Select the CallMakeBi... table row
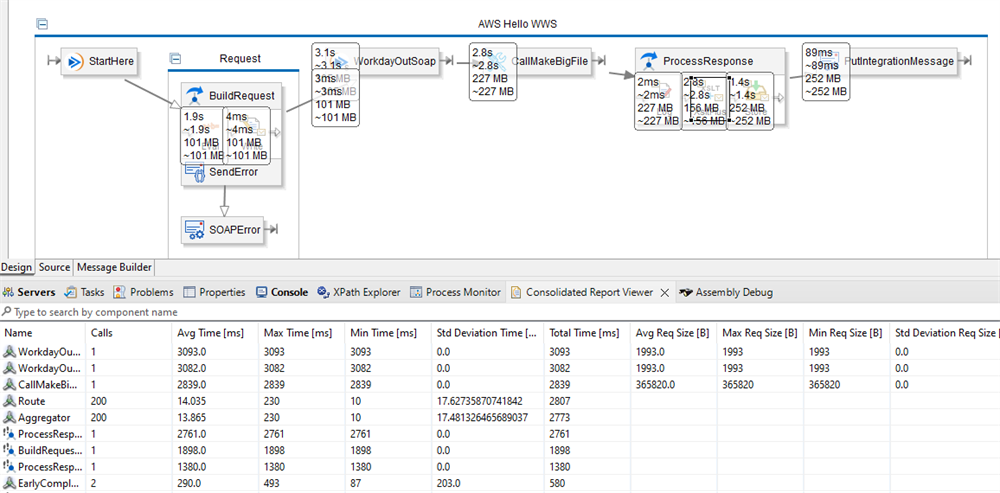Image resolution: width=1000 pixels, height=493 pixels. pyautogui.click(x=500, y=385)
